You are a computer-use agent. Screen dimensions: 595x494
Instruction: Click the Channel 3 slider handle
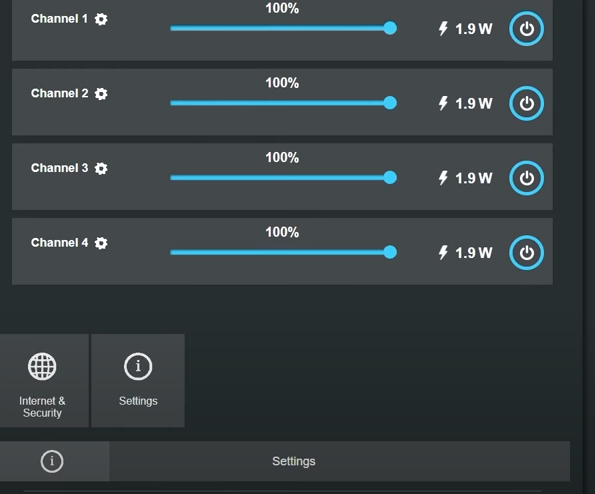[x=390, y=178]
